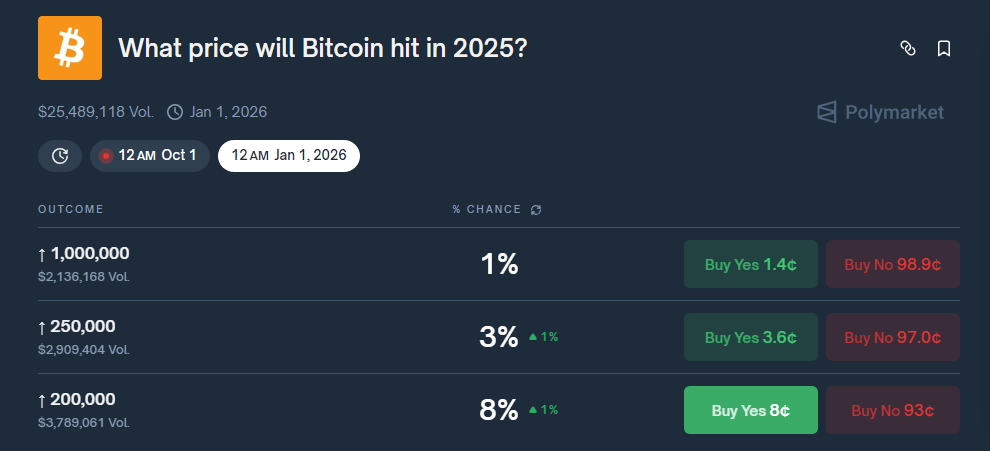Copy the market link with the chain icon
Viewport: 990px width, 451px height.
click(x=908, y=48)
